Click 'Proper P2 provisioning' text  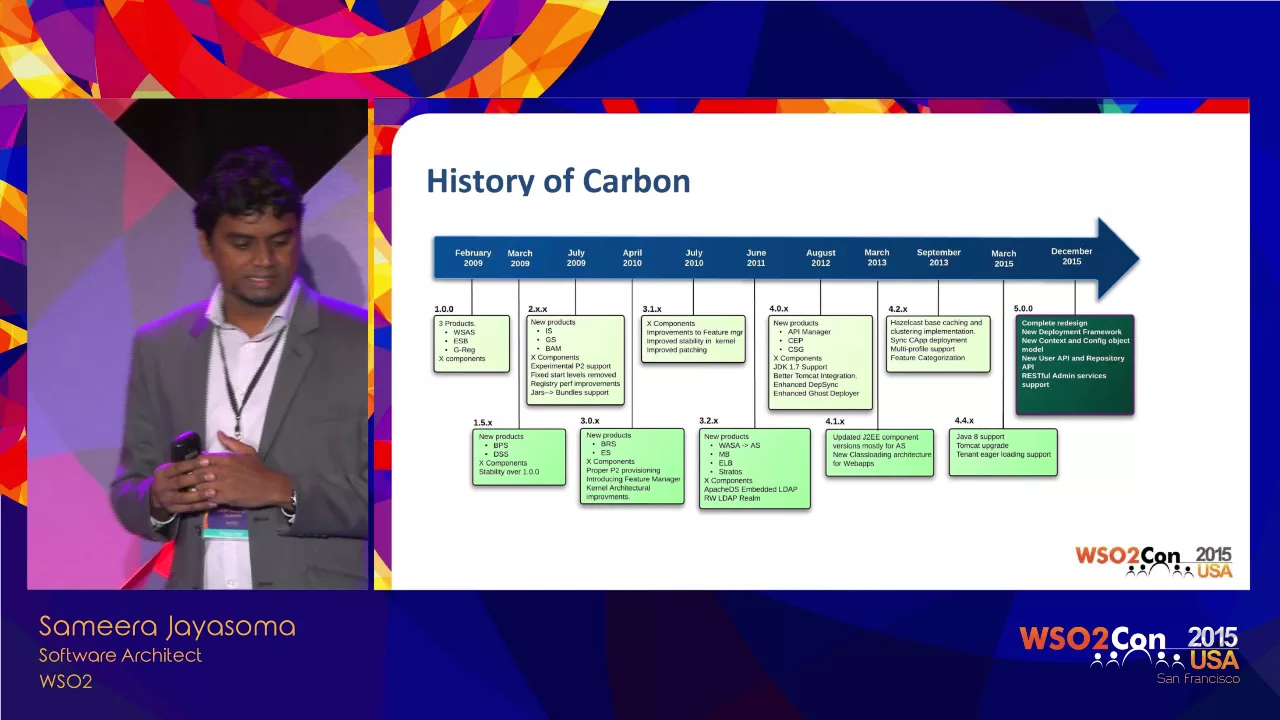click(x=623, y=470)
